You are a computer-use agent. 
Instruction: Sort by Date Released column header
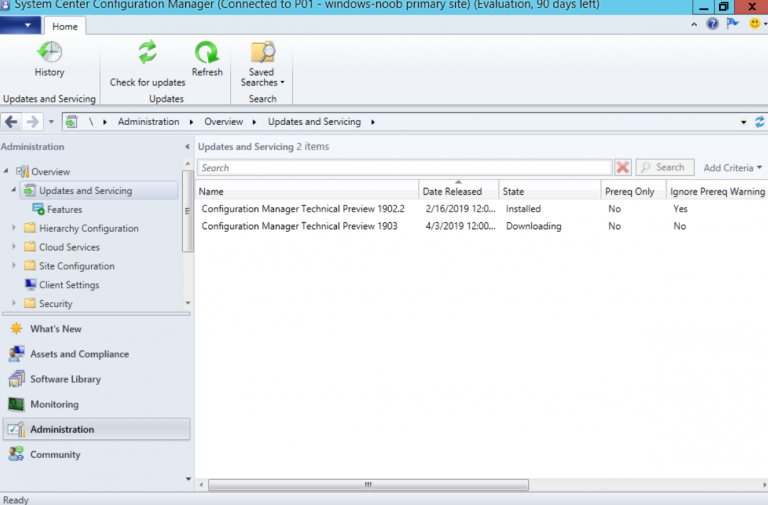tap(459, 192)
